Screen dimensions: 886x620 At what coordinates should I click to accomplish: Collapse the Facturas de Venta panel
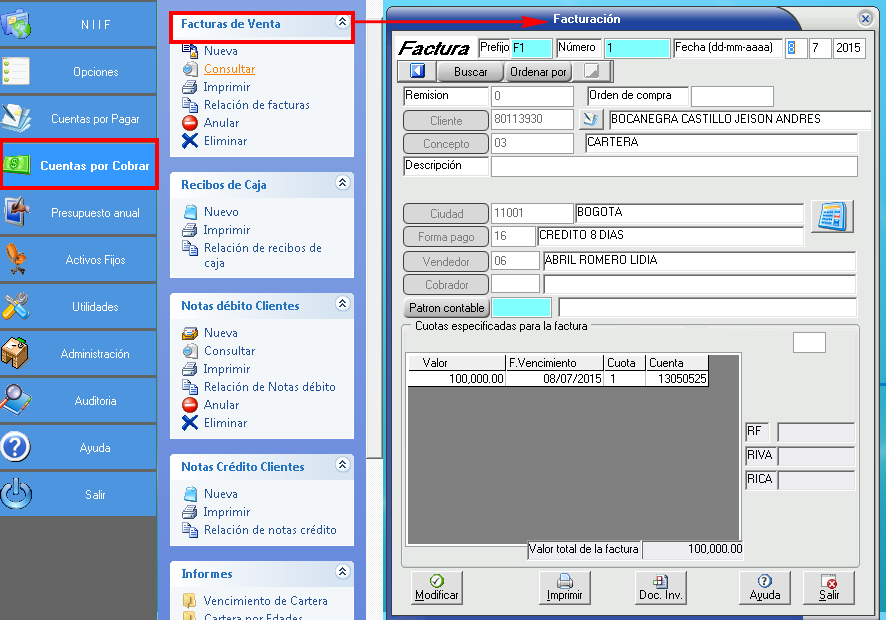coord(342,22)
